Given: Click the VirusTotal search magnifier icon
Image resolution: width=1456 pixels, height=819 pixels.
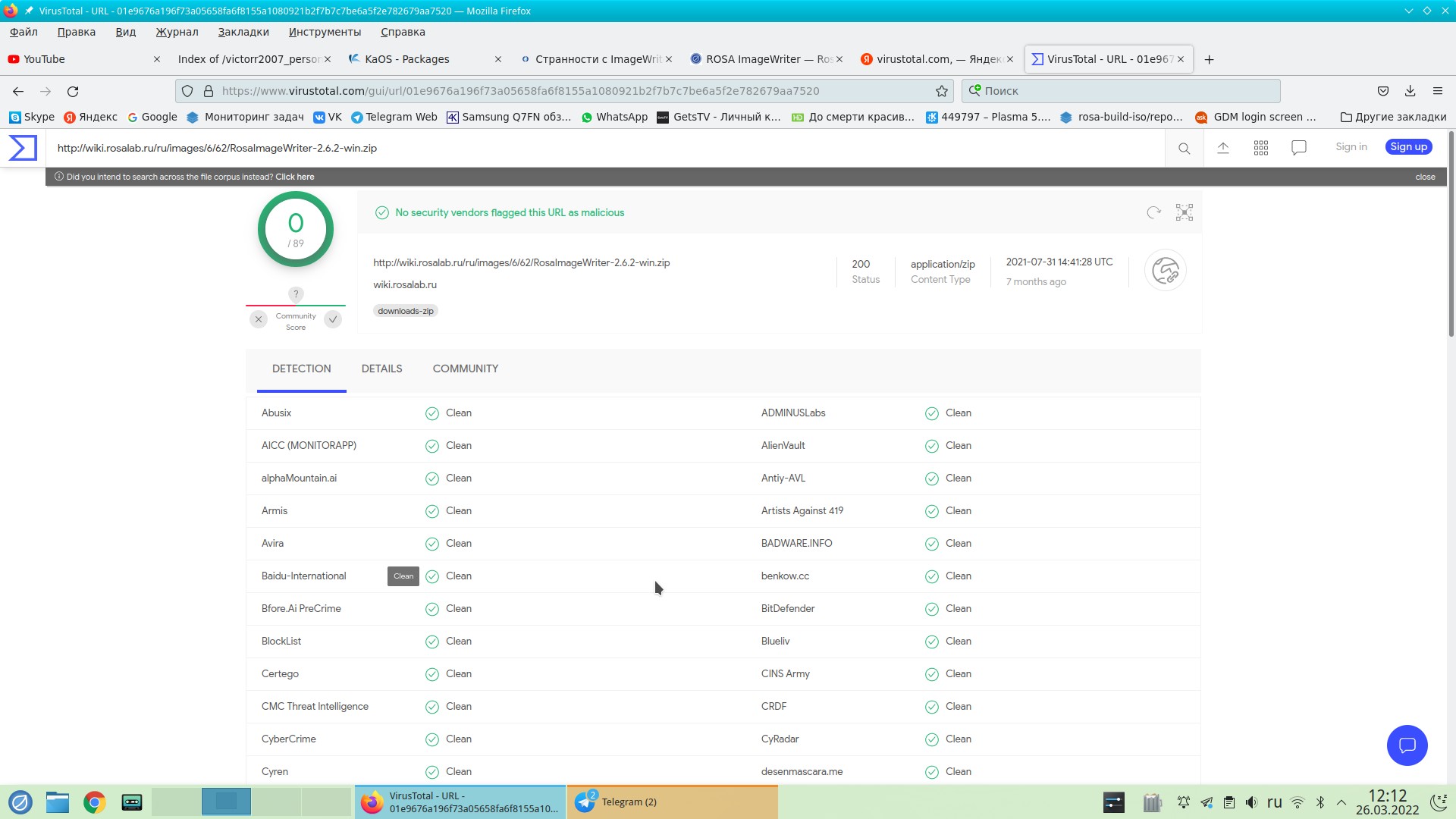Looking at the screenshot, I should (x=1184, y=149).
